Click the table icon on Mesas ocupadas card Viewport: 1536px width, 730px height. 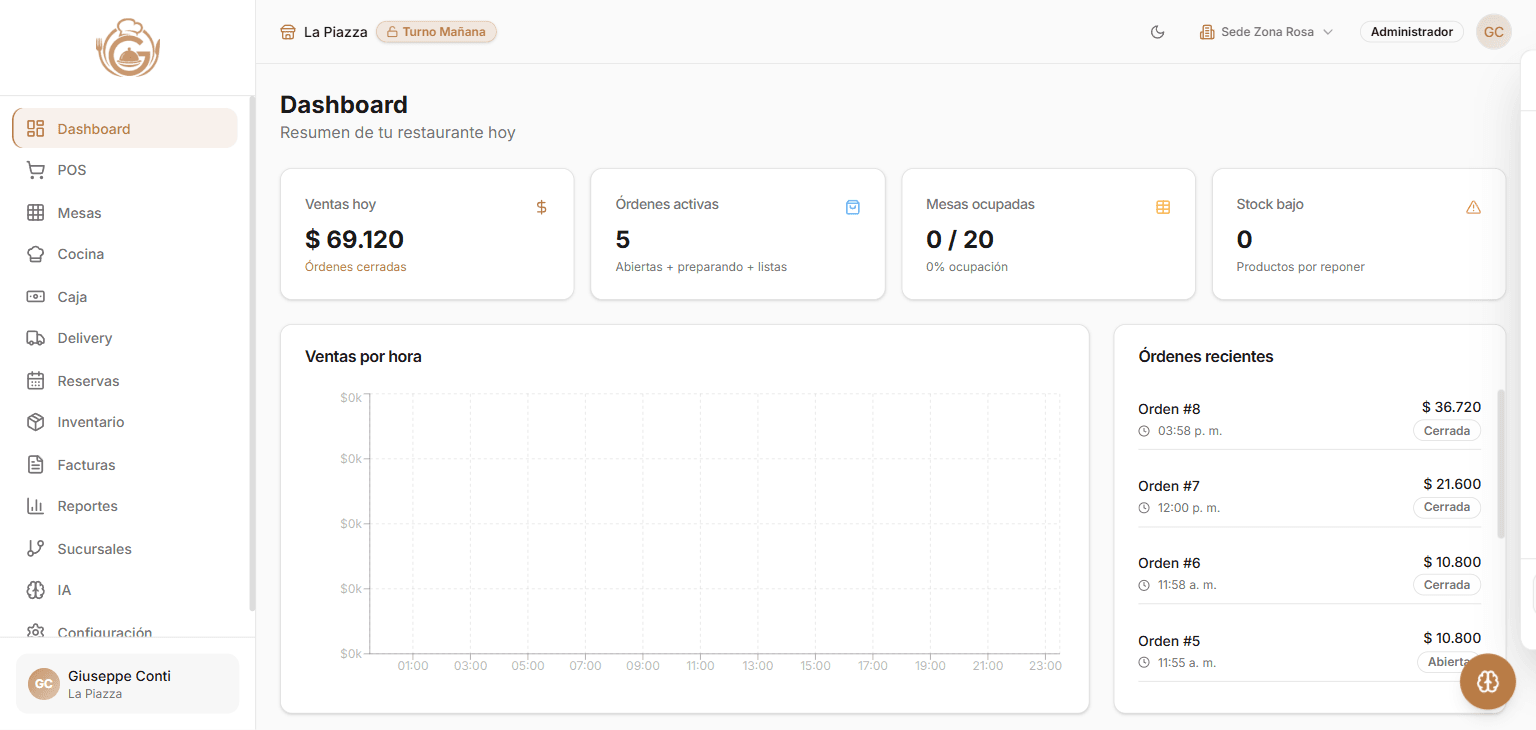[1163, 207]
